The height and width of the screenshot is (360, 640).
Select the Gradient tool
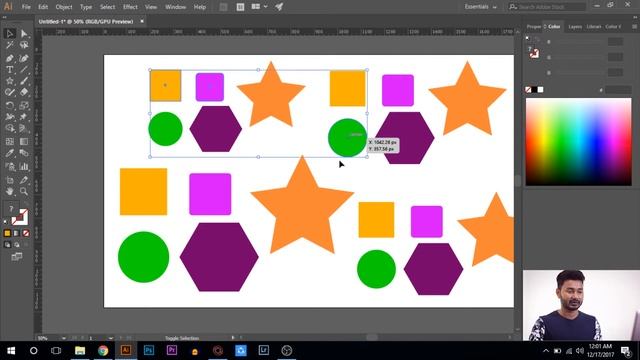coord(24,142)
